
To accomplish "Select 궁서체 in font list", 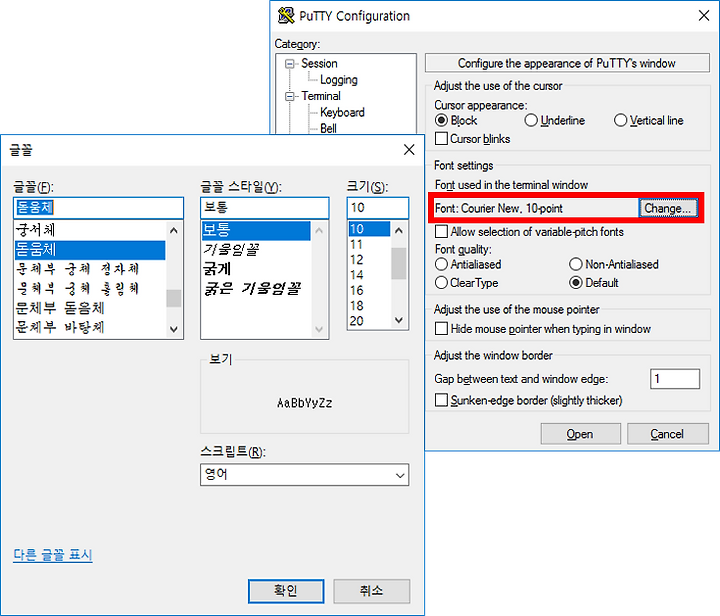I will pos(90,230).
